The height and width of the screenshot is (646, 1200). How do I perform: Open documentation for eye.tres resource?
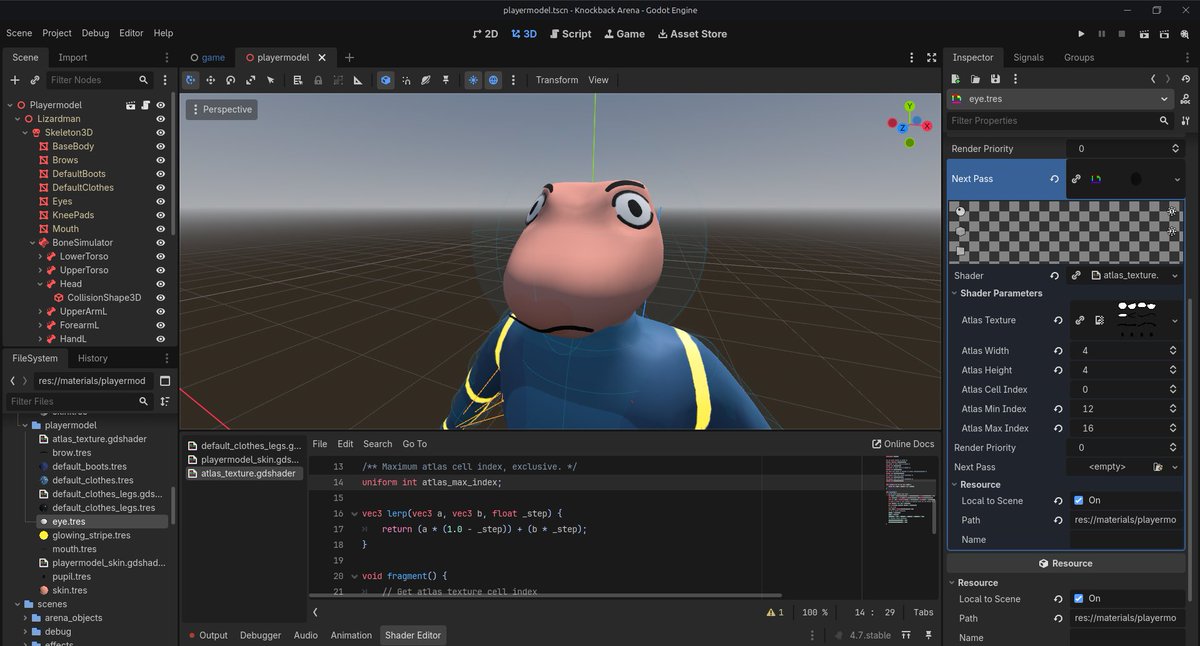[x=1187, y=99]
